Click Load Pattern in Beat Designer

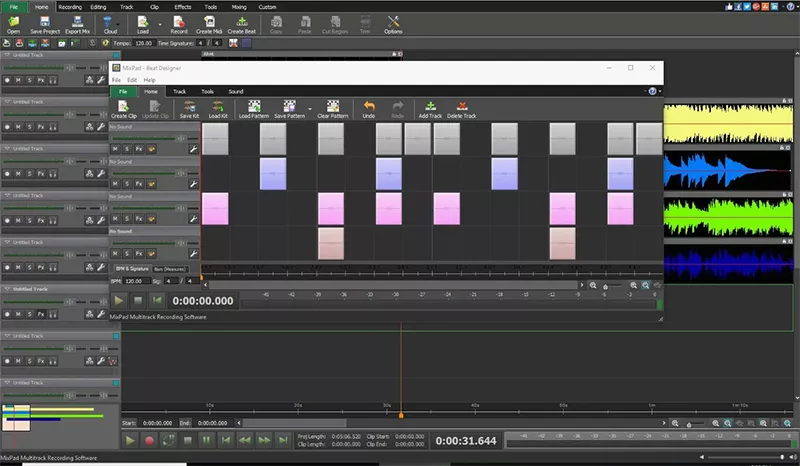(x=254, y=110)
